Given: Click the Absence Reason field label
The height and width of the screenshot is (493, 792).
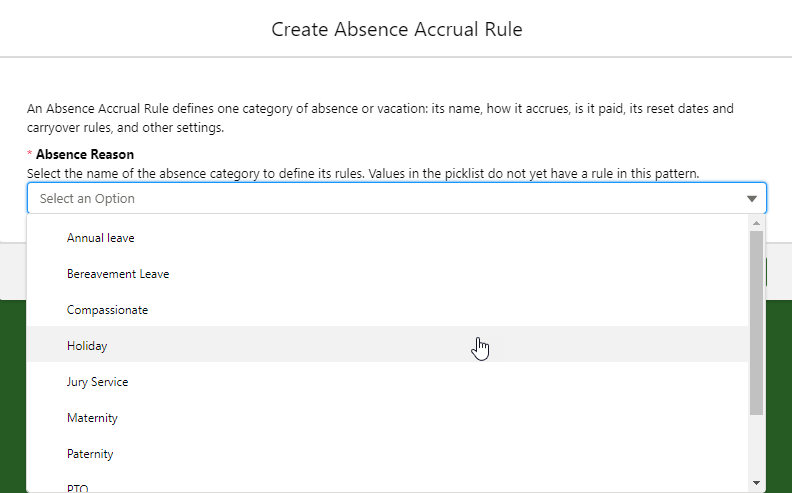Looking at the screenshot, I should pyautogui.click(x=85, y=155).
